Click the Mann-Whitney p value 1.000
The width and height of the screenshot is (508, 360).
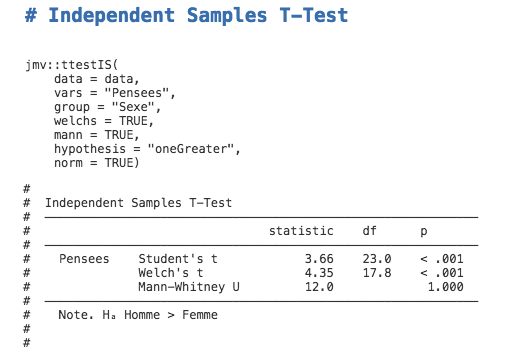click(446, 287)
